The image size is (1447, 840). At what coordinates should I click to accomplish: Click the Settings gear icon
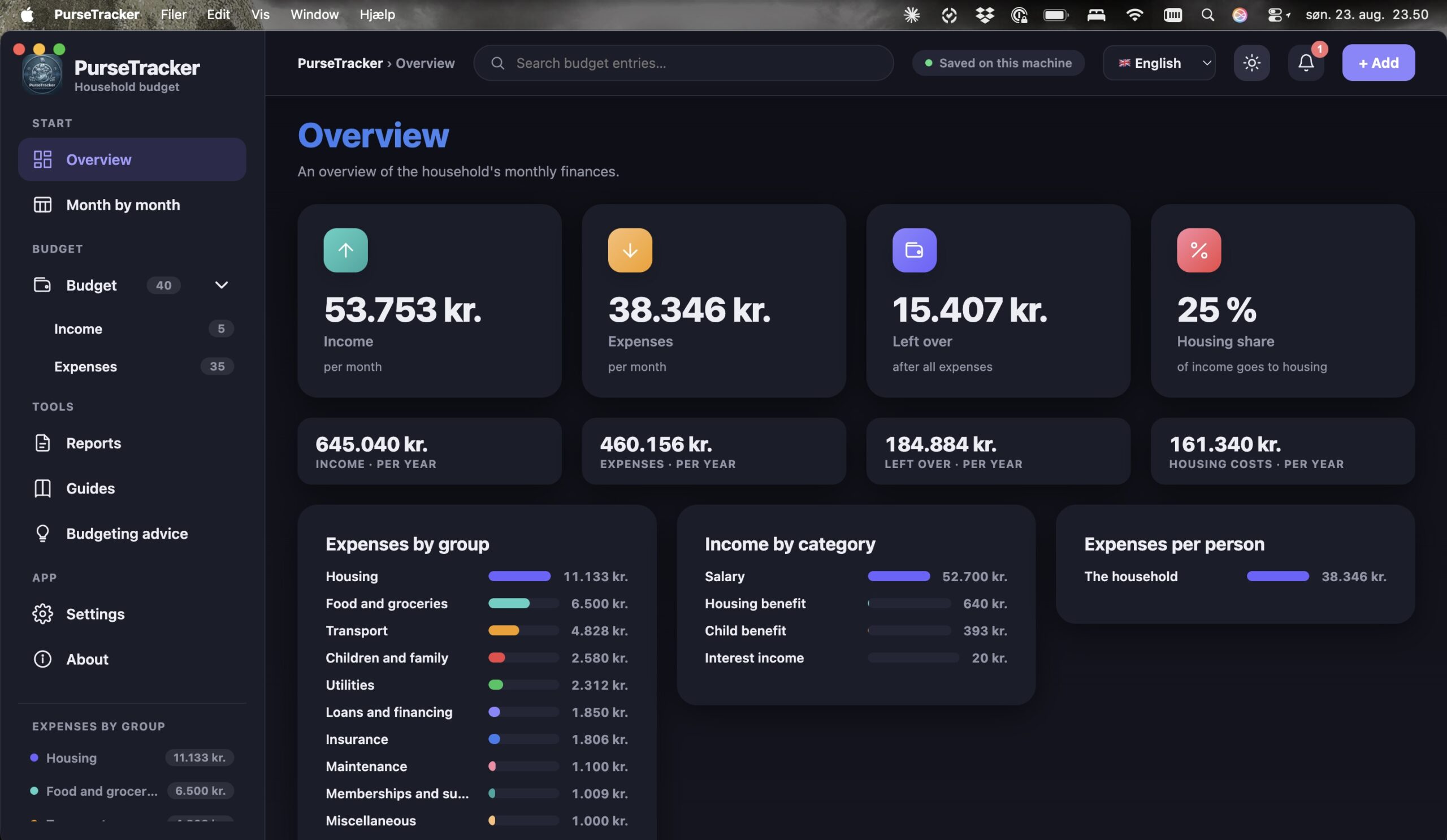pos(42,614)
